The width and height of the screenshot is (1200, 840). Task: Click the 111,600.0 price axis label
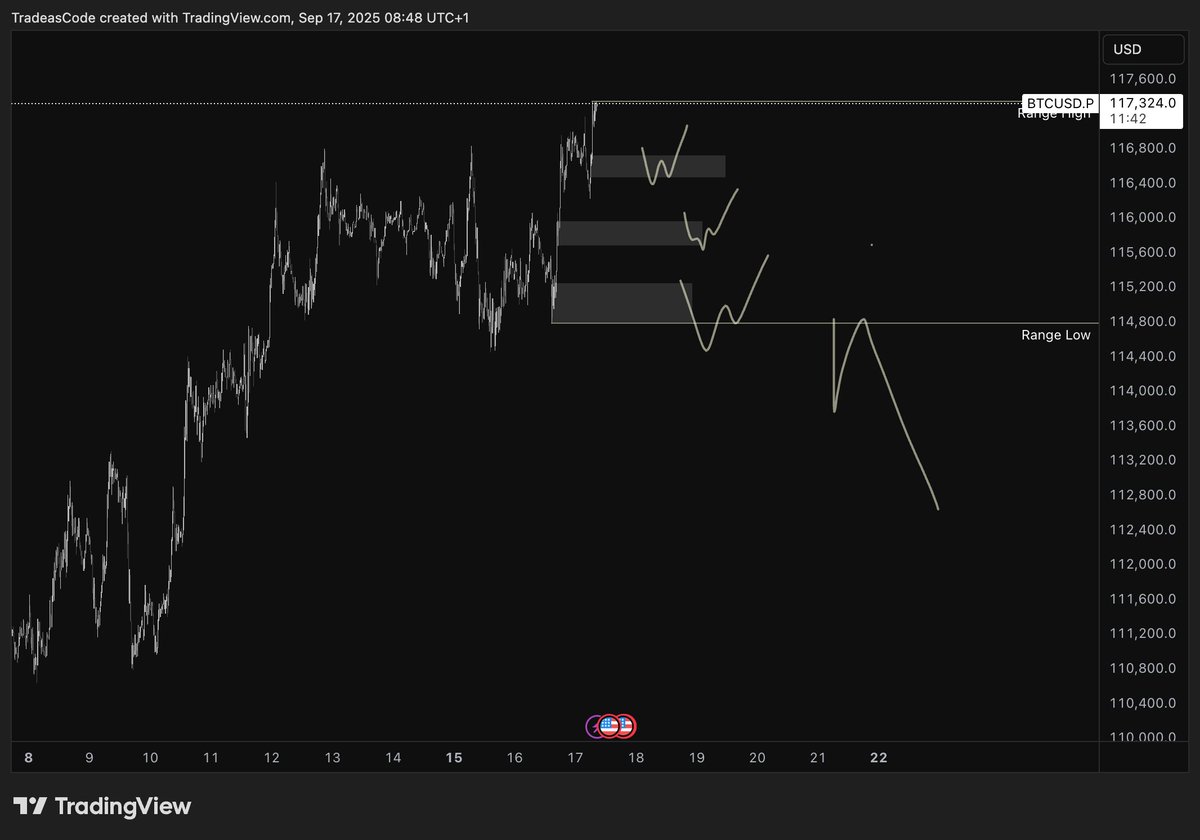tap(1142, 599)
